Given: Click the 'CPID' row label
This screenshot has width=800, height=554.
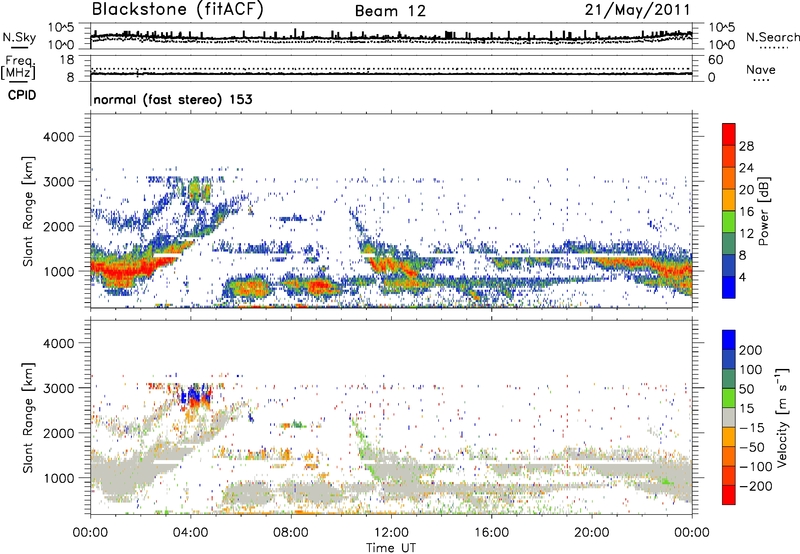Looking at the screenshot, I should 22,95.
